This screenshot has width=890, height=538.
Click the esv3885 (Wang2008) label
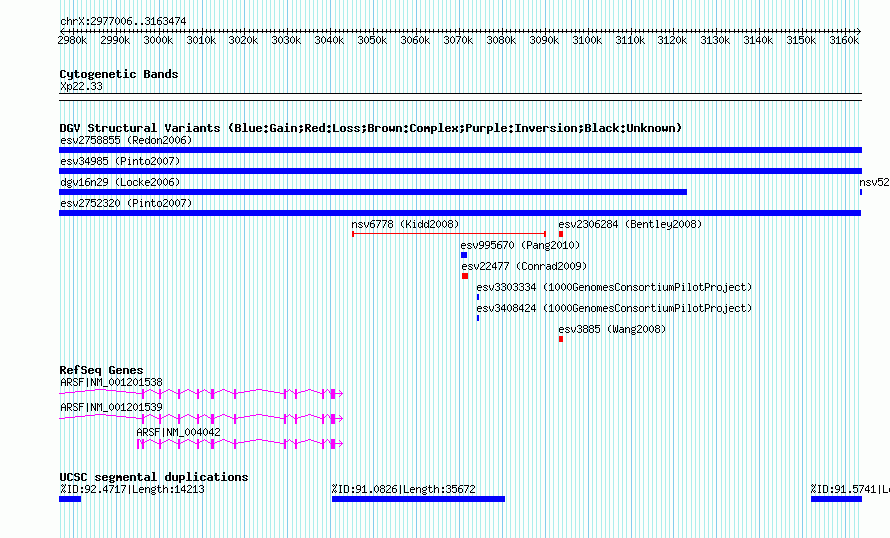point(612,329)
